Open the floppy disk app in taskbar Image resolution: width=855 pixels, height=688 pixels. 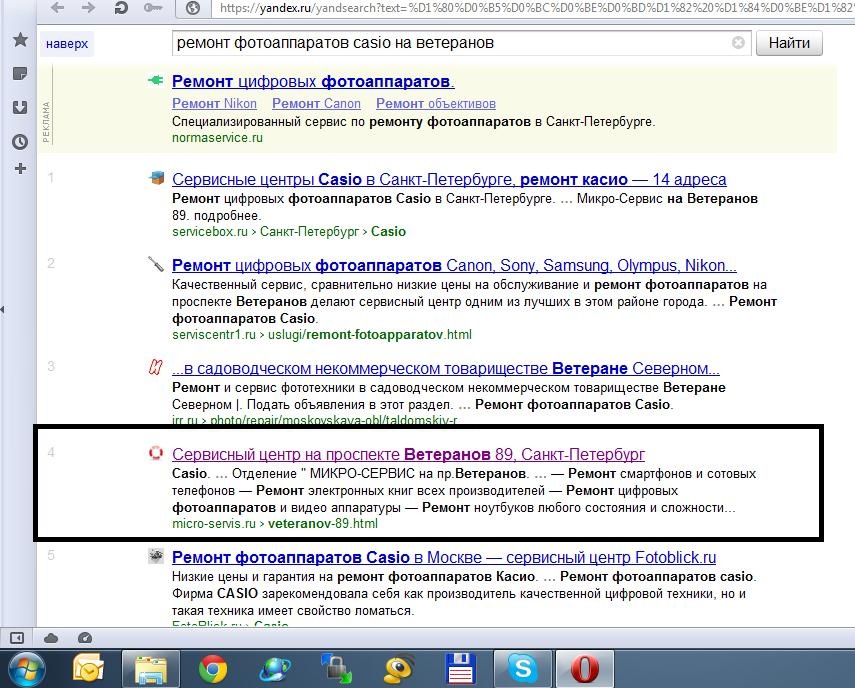461,669
